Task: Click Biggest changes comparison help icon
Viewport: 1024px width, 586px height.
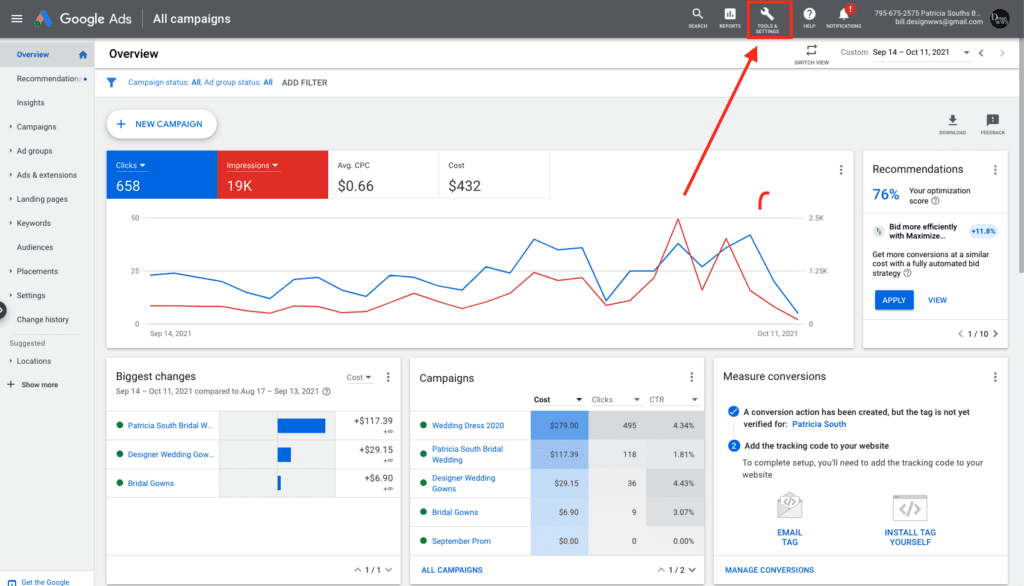Action: coord(327,391)
